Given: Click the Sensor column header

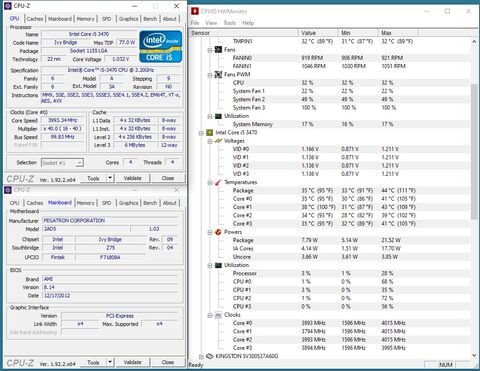Looking at the screenshot, I should tap(244, 33).
